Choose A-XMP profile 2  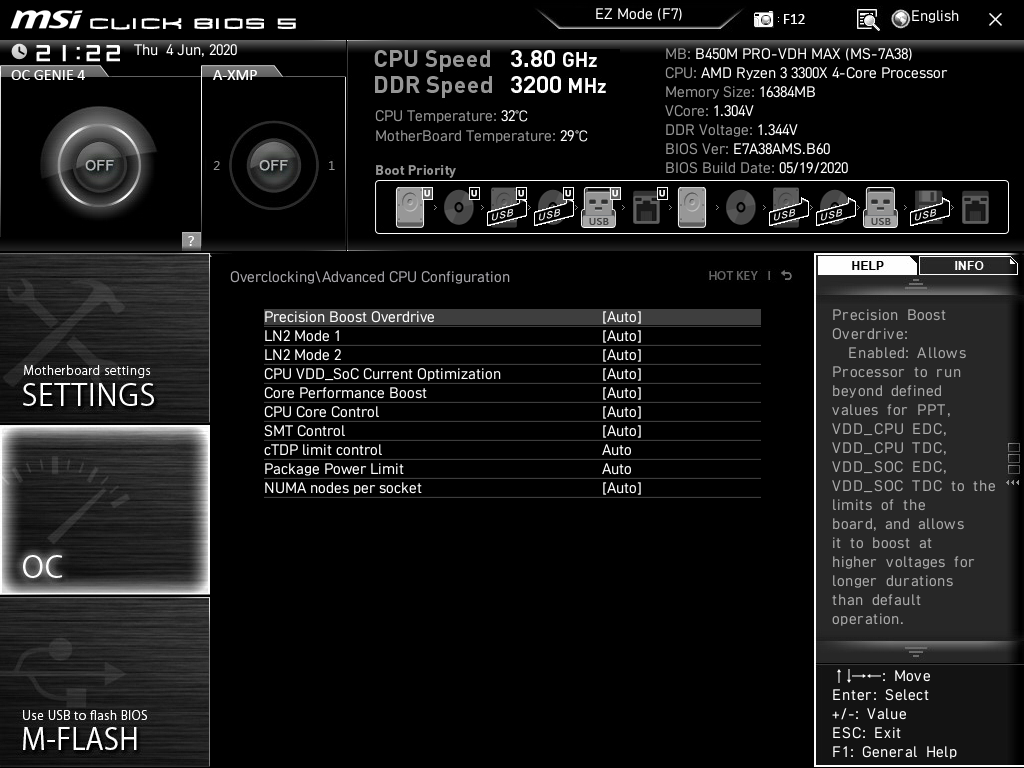217,166
